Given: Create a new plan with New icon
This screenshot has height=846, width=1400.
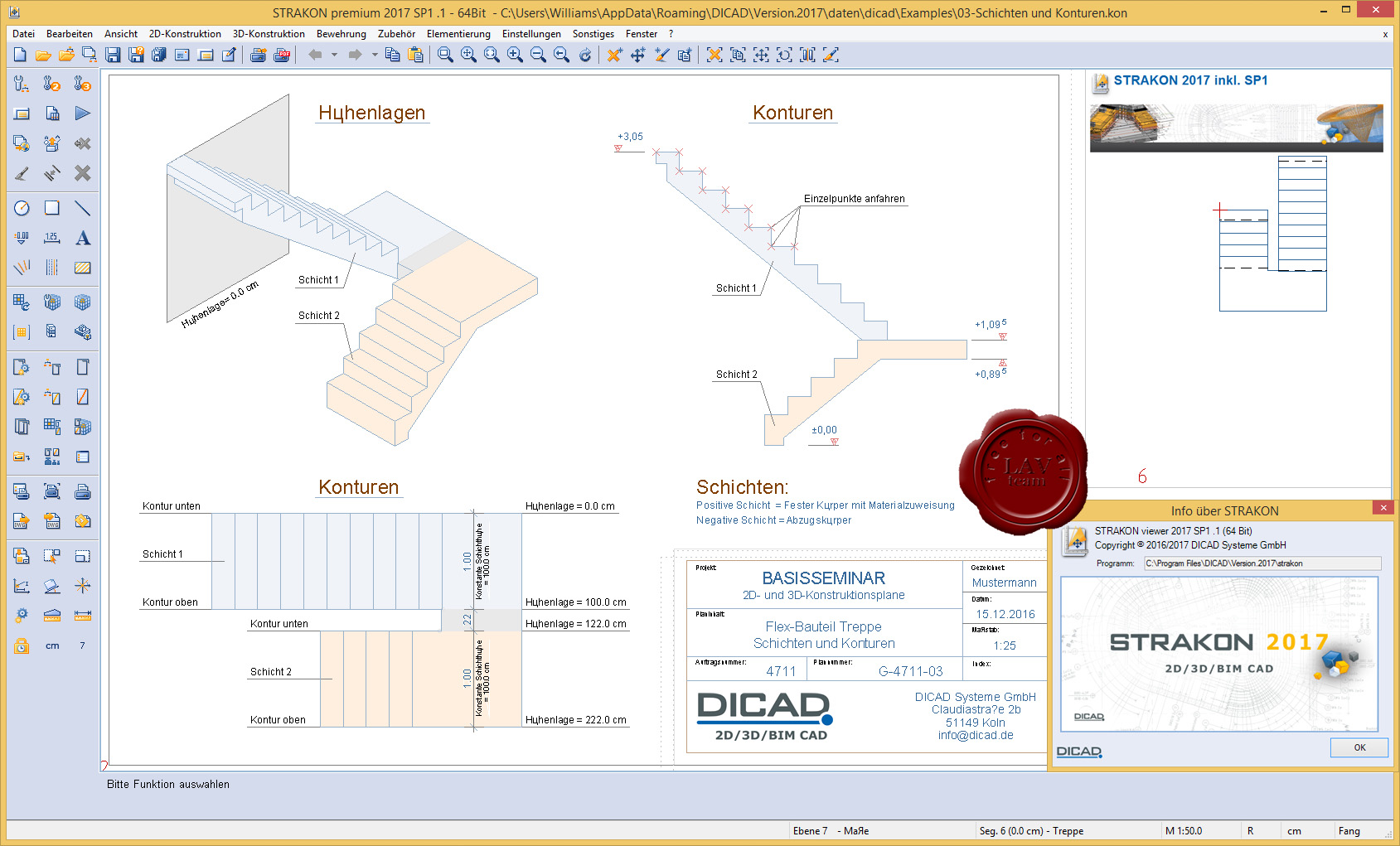Looking at the screenshot, I should click(x=20, y=55).
